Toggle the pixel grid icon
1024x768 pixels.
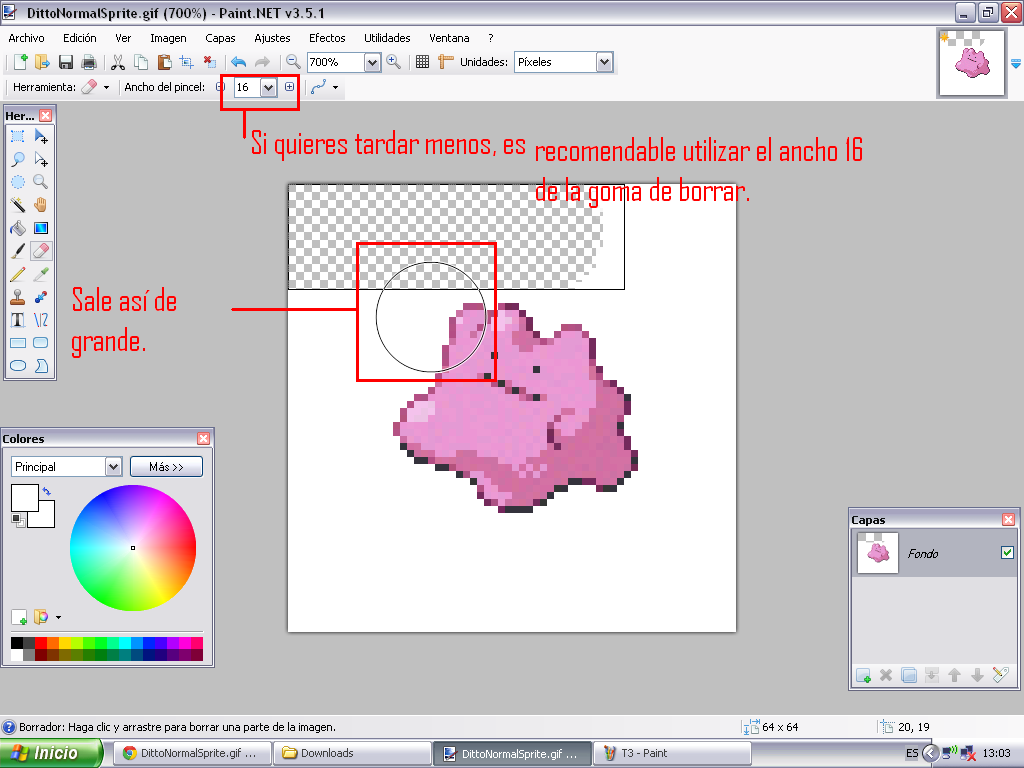(423, 62)
